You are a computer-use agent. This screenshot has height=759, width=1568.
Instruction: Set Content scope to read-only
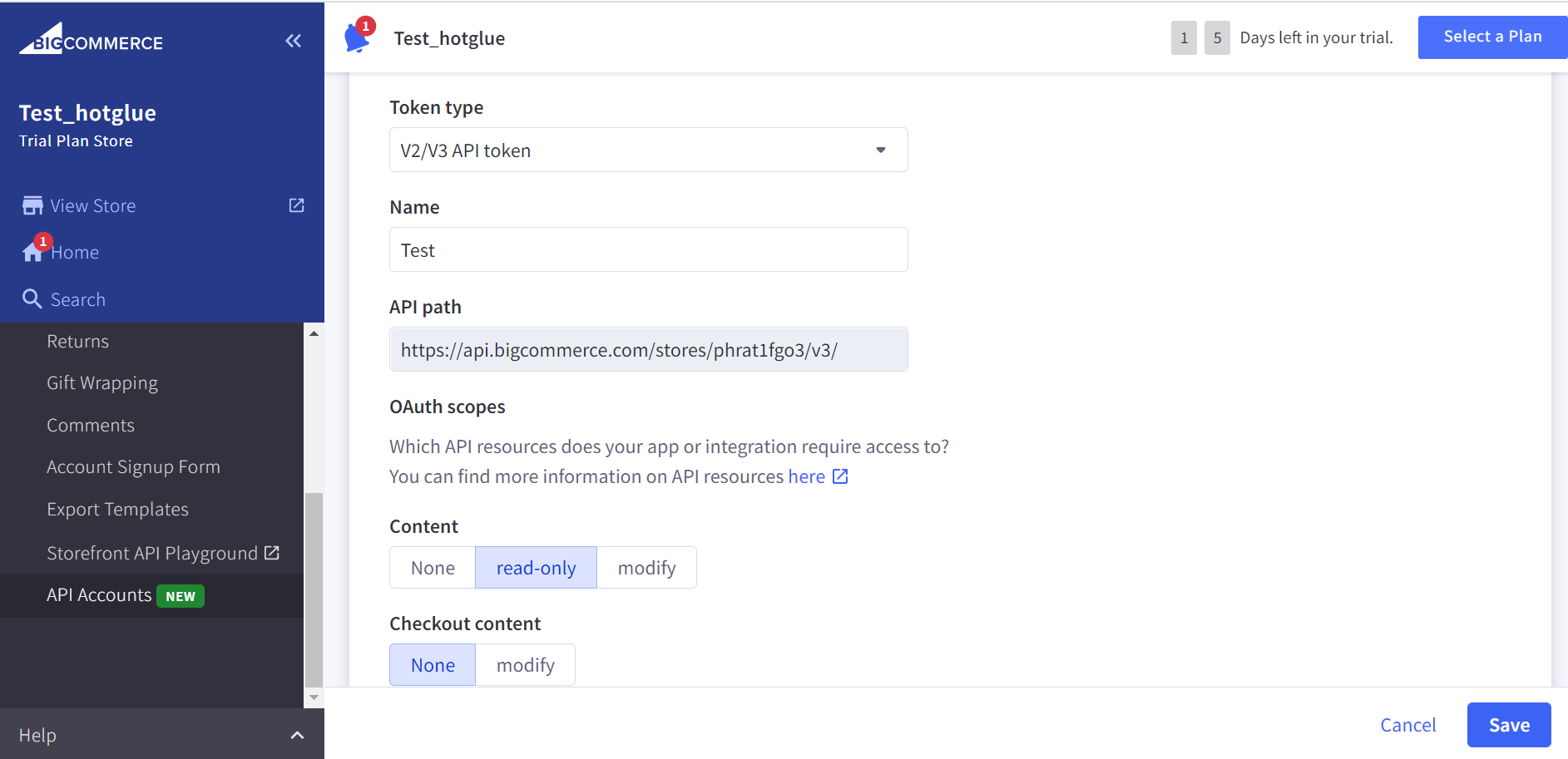pos(536,568)
